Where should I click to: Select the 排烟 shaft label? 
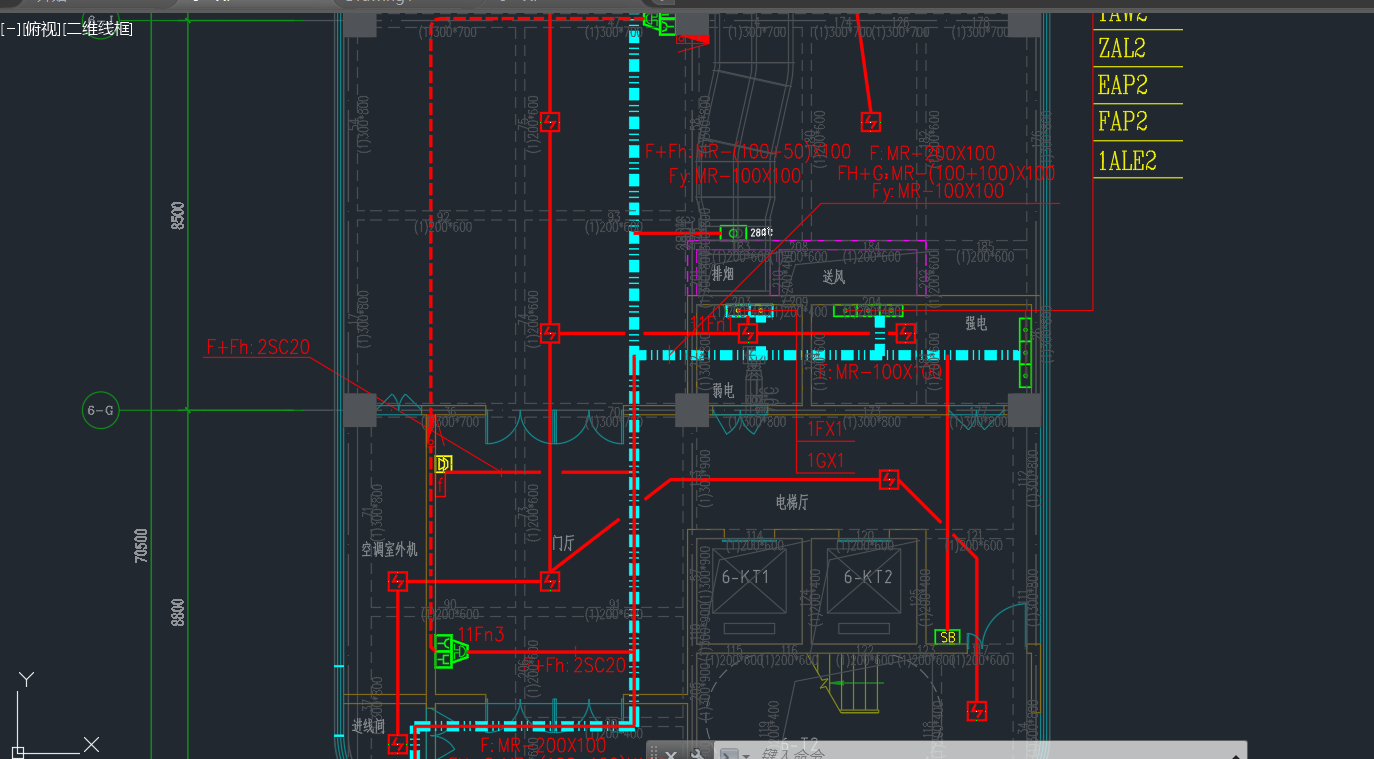(722, 273)
